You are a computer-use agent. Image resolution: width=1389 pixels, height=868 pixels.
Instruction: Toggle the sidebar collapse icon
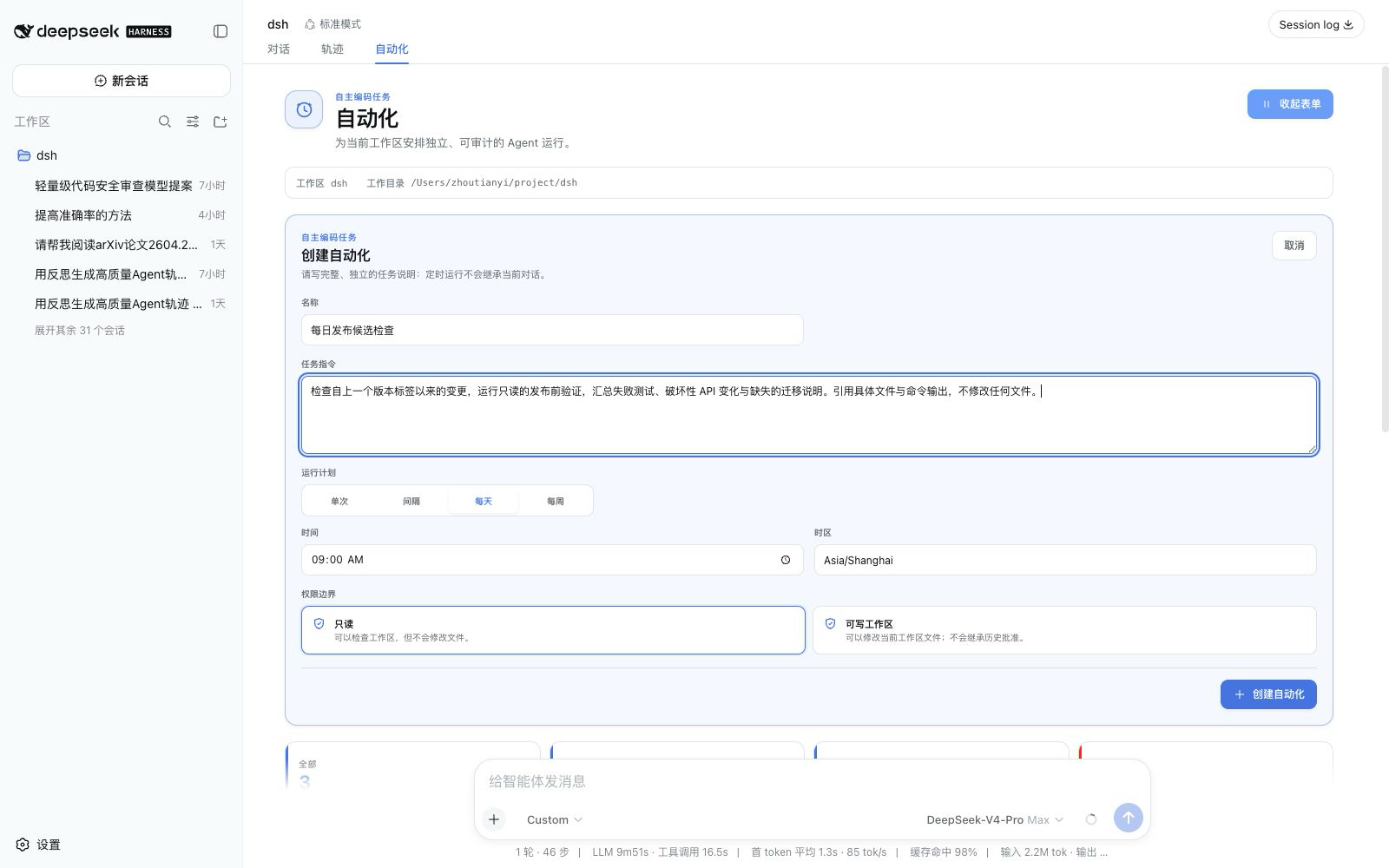221,31
